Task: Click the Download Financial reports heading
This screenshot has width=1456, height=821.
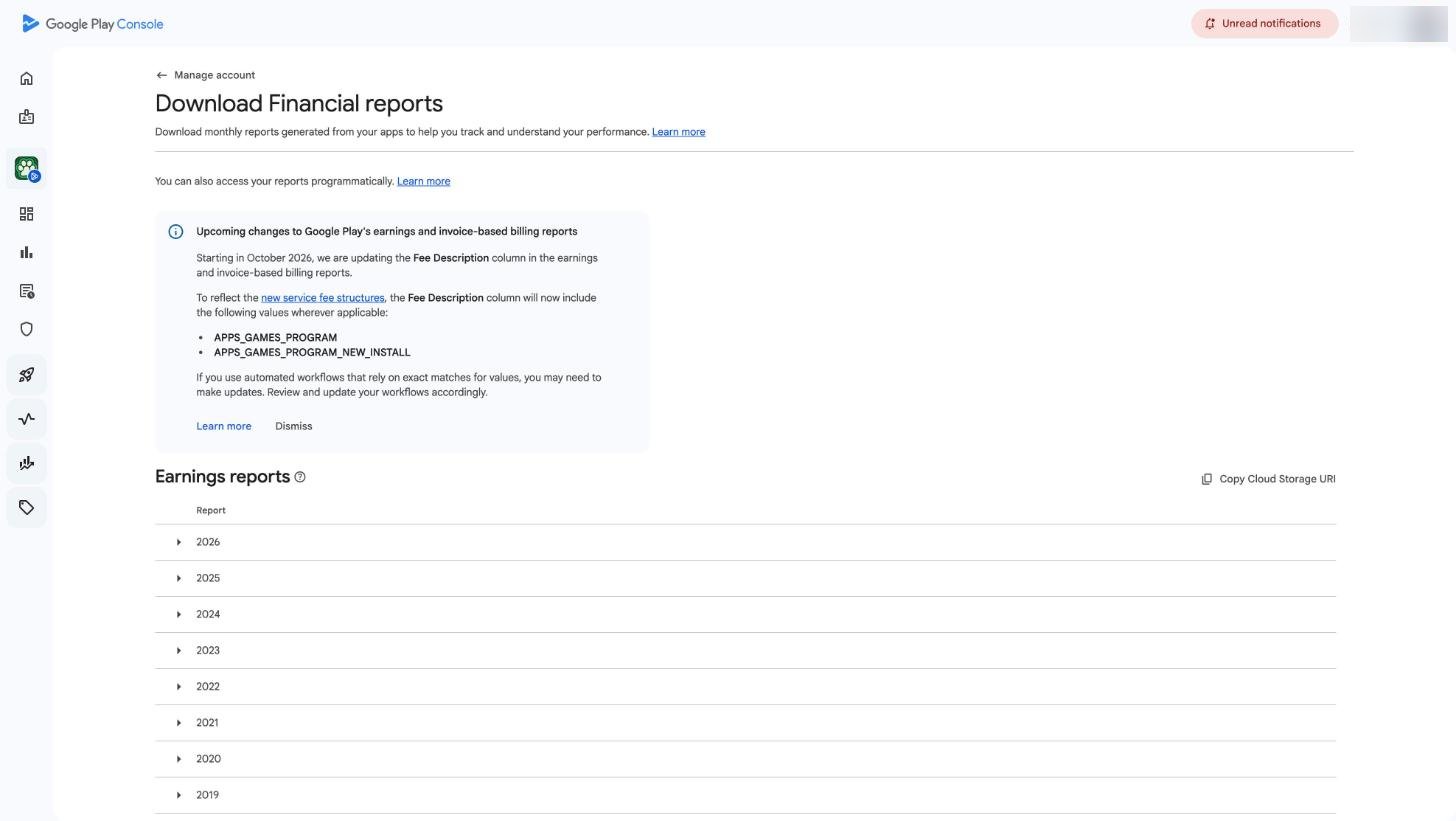Action: [x=299, y=103]
